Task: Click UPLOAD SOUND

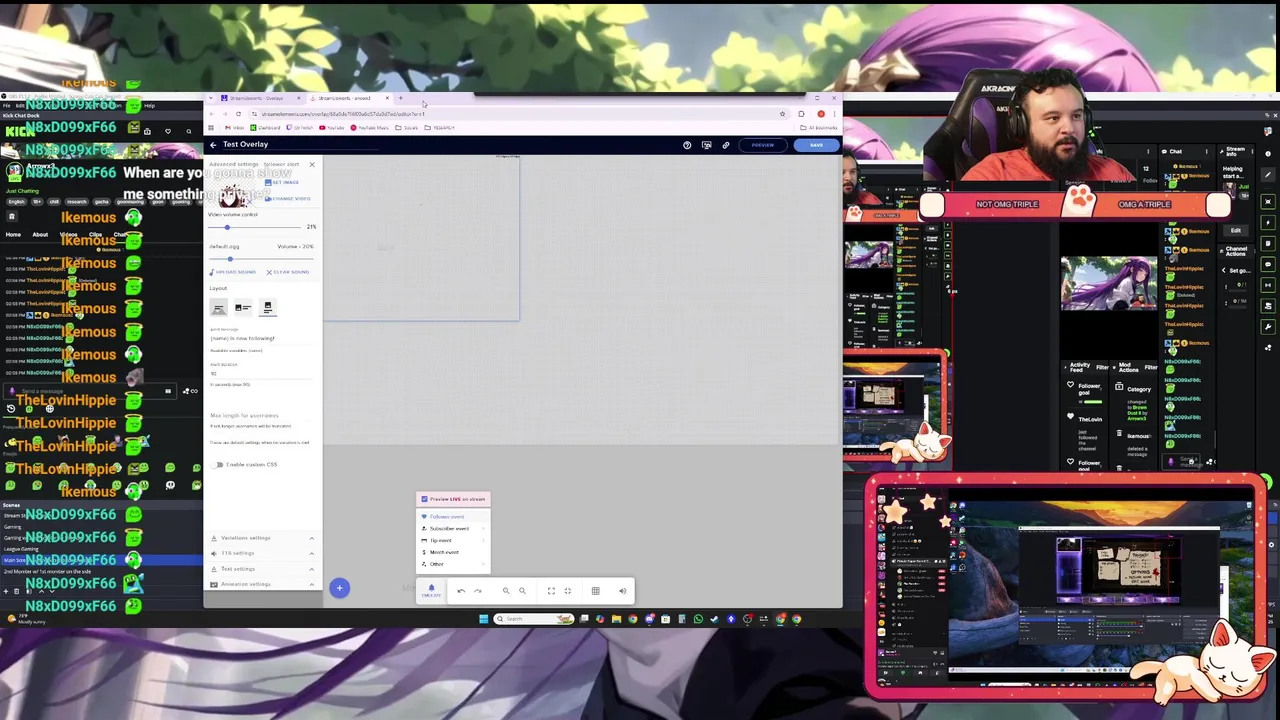Action: [x=233, y=272]
